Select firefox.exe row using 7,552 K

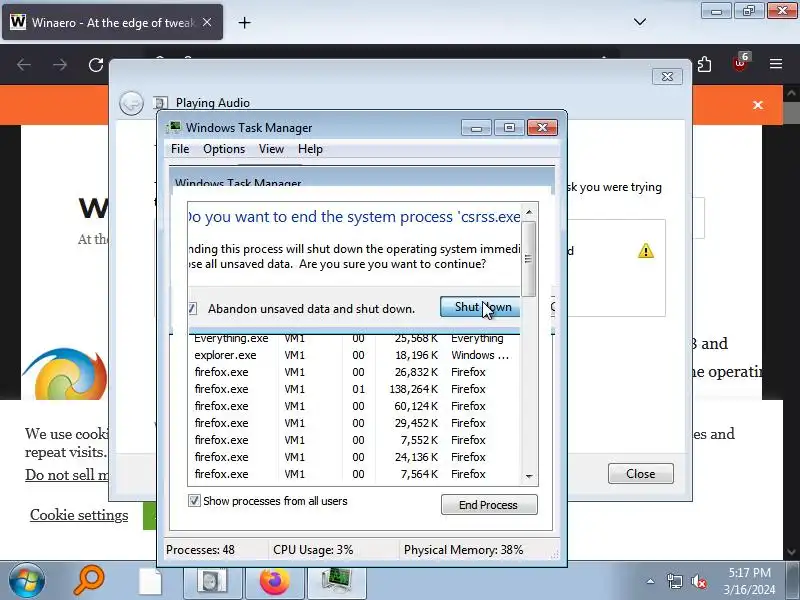353,440
